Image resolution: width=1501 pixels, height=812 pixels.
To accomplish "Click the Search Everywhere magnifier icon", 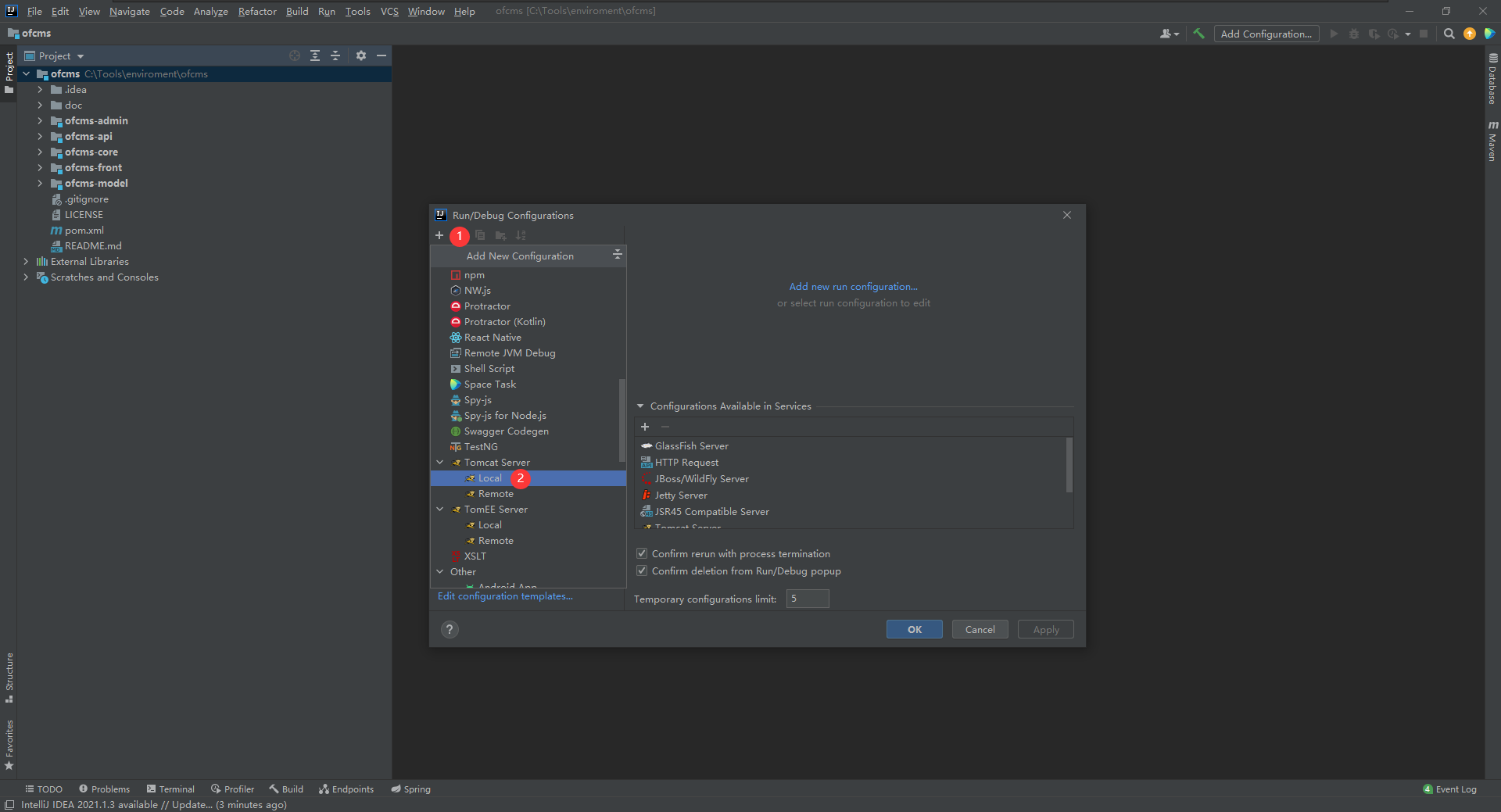I will [1449, 34].
